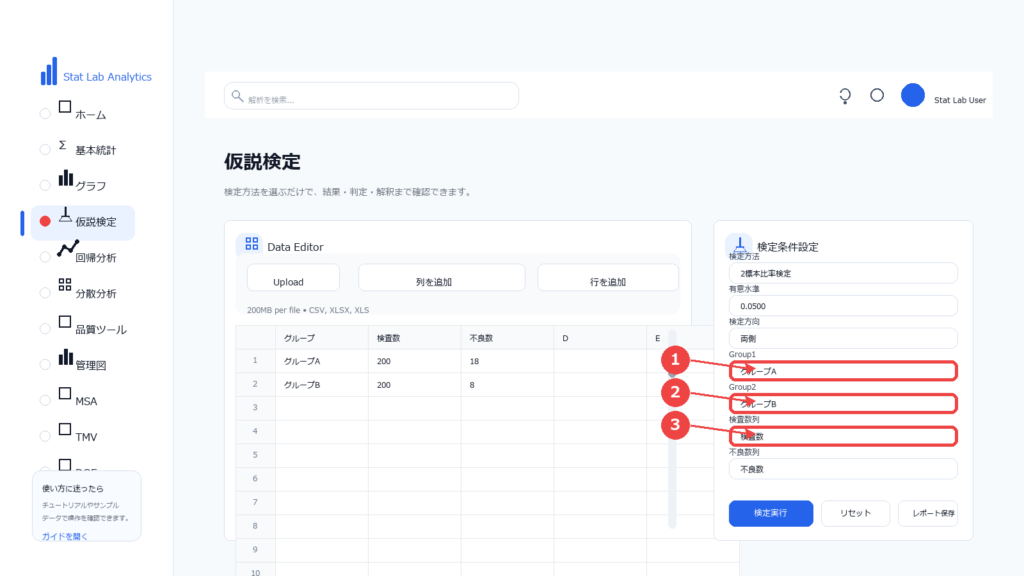This screenshot has width=1024, height=576.
Task: Click the bar chart icon for グラフ
Action: pos(65,178)
